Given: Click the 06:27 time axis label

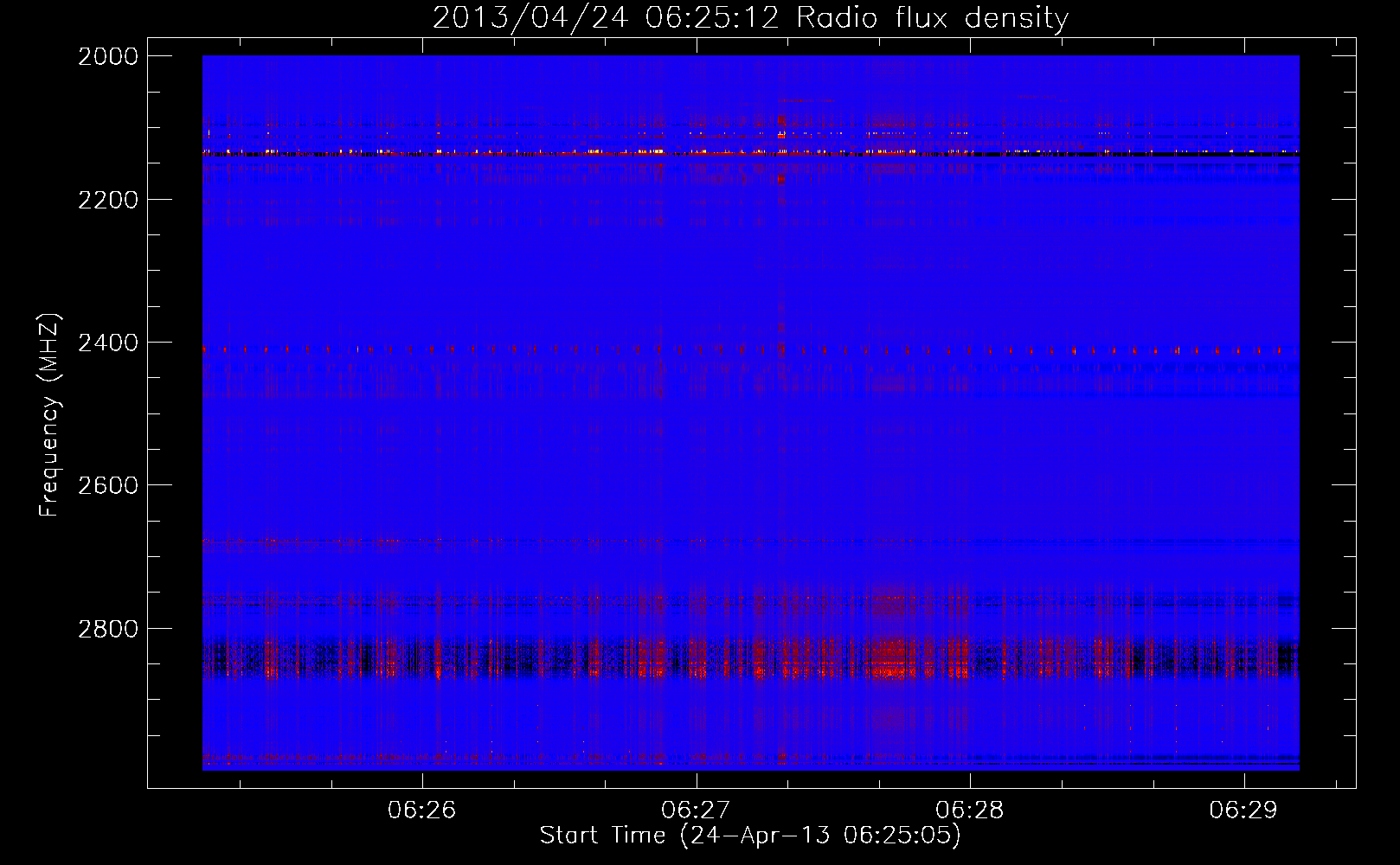Looking at the screenshot, I should pyautogui.click(x=696, y=810).
